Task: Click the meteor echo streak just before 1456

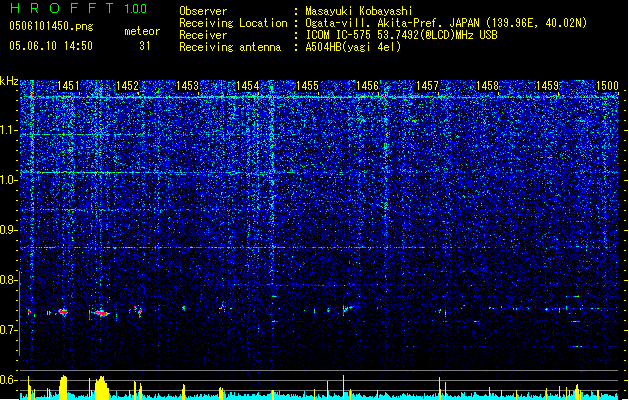Action: pos(347,309)
